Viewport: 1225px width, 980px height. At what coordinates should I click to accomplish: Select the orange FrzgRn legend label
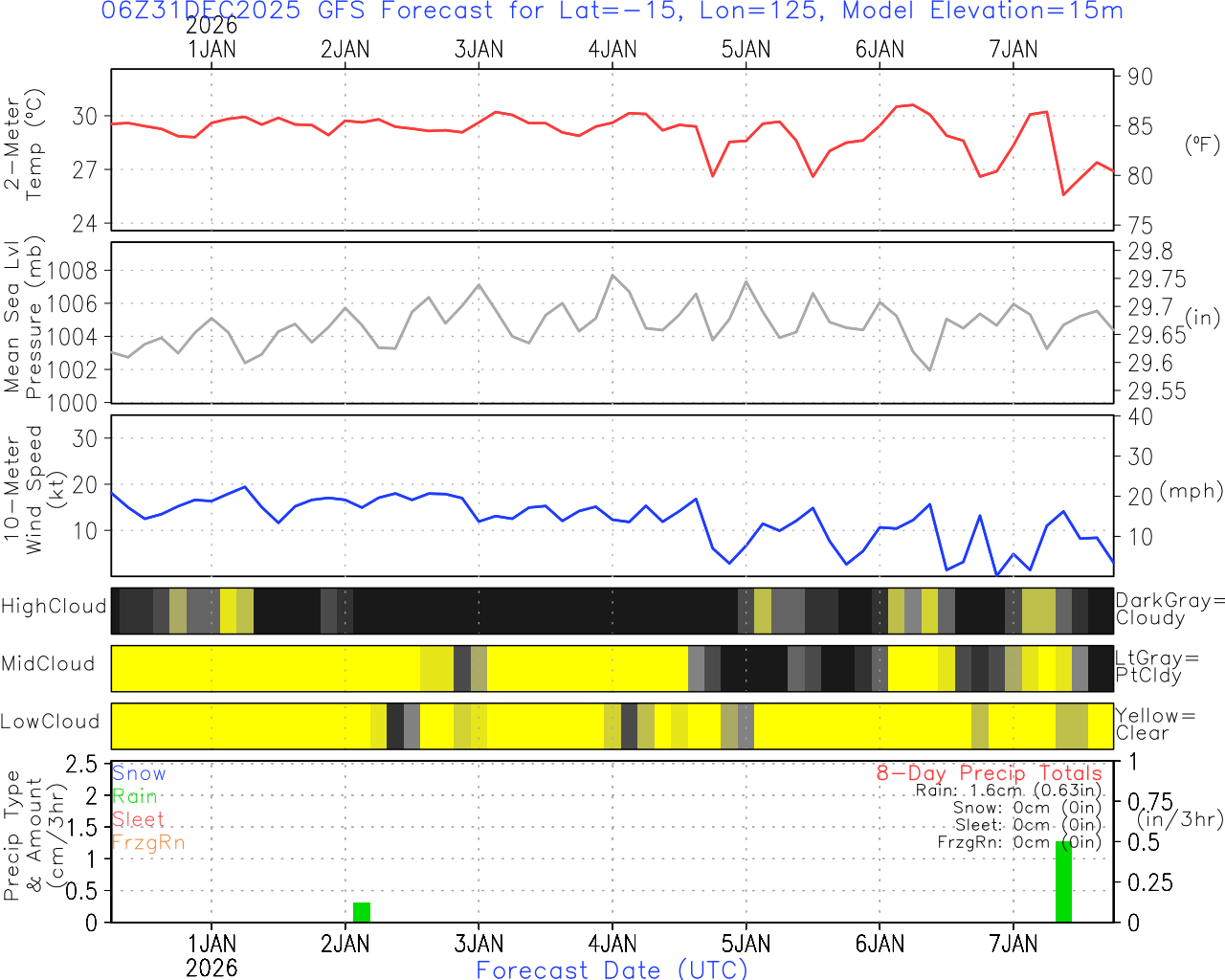pos(148,842)
